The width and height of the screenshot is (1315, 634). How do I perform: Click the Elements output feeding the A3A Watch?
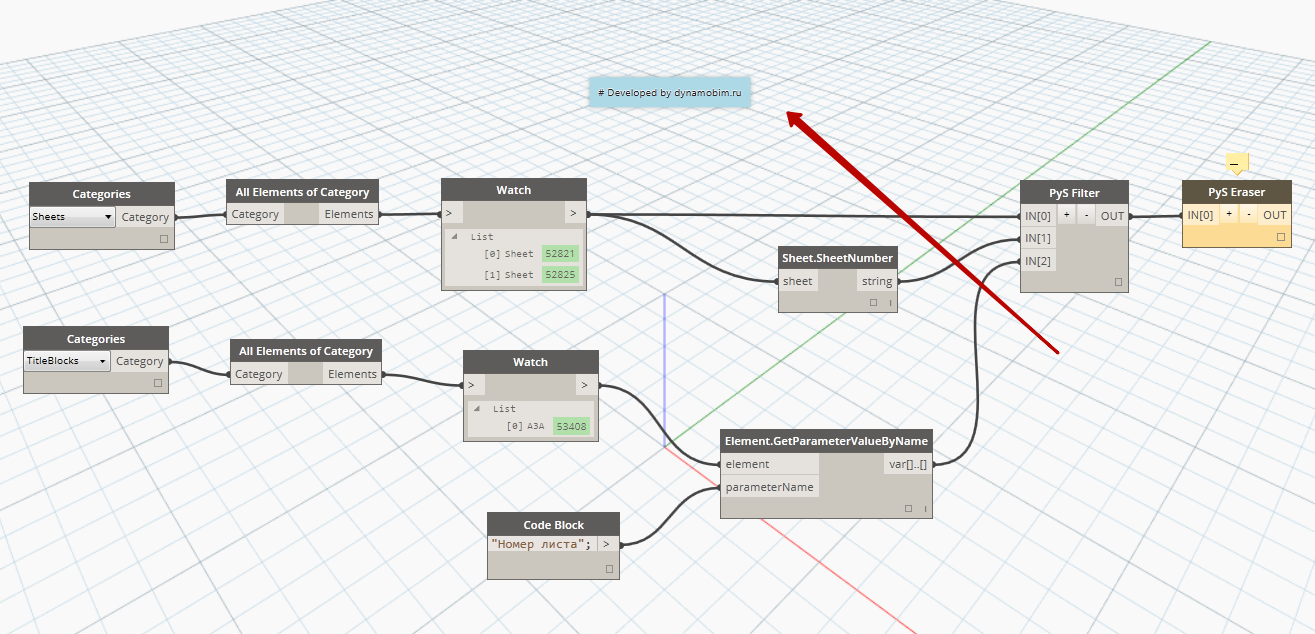coord(353,374)
